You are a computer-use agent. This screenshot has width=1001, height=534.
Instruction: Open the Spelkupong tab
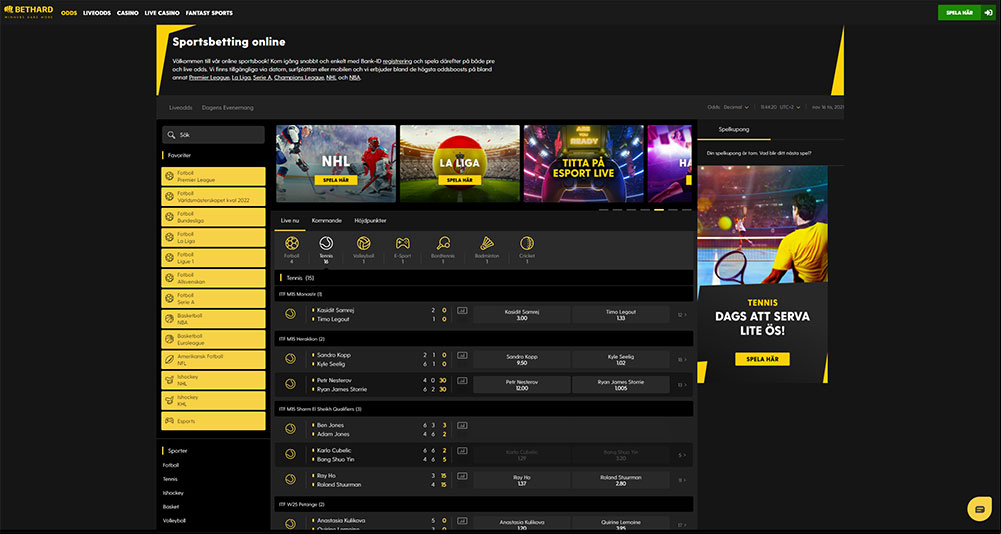pos(734,129)
